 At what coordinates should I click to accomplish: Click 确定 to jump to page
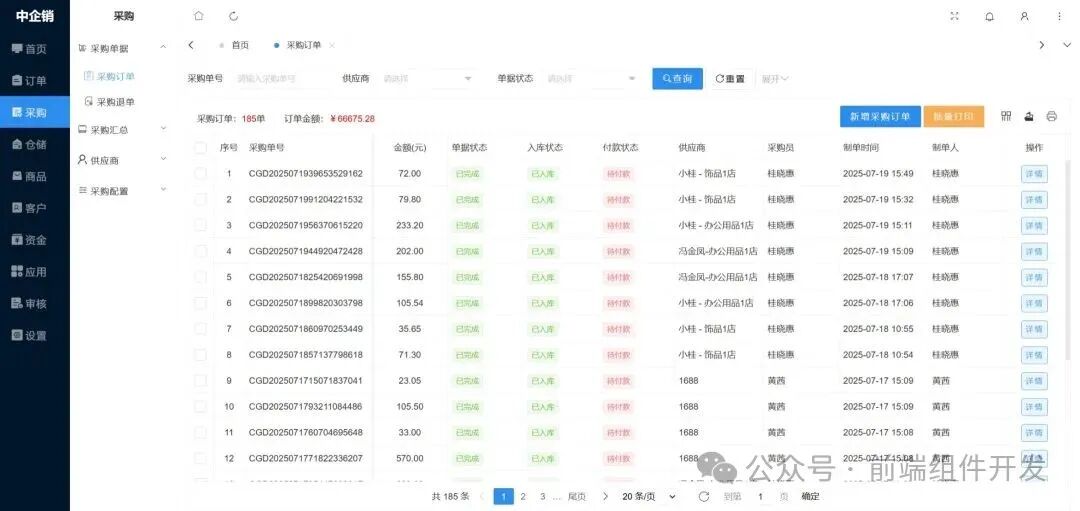(811, 496)
